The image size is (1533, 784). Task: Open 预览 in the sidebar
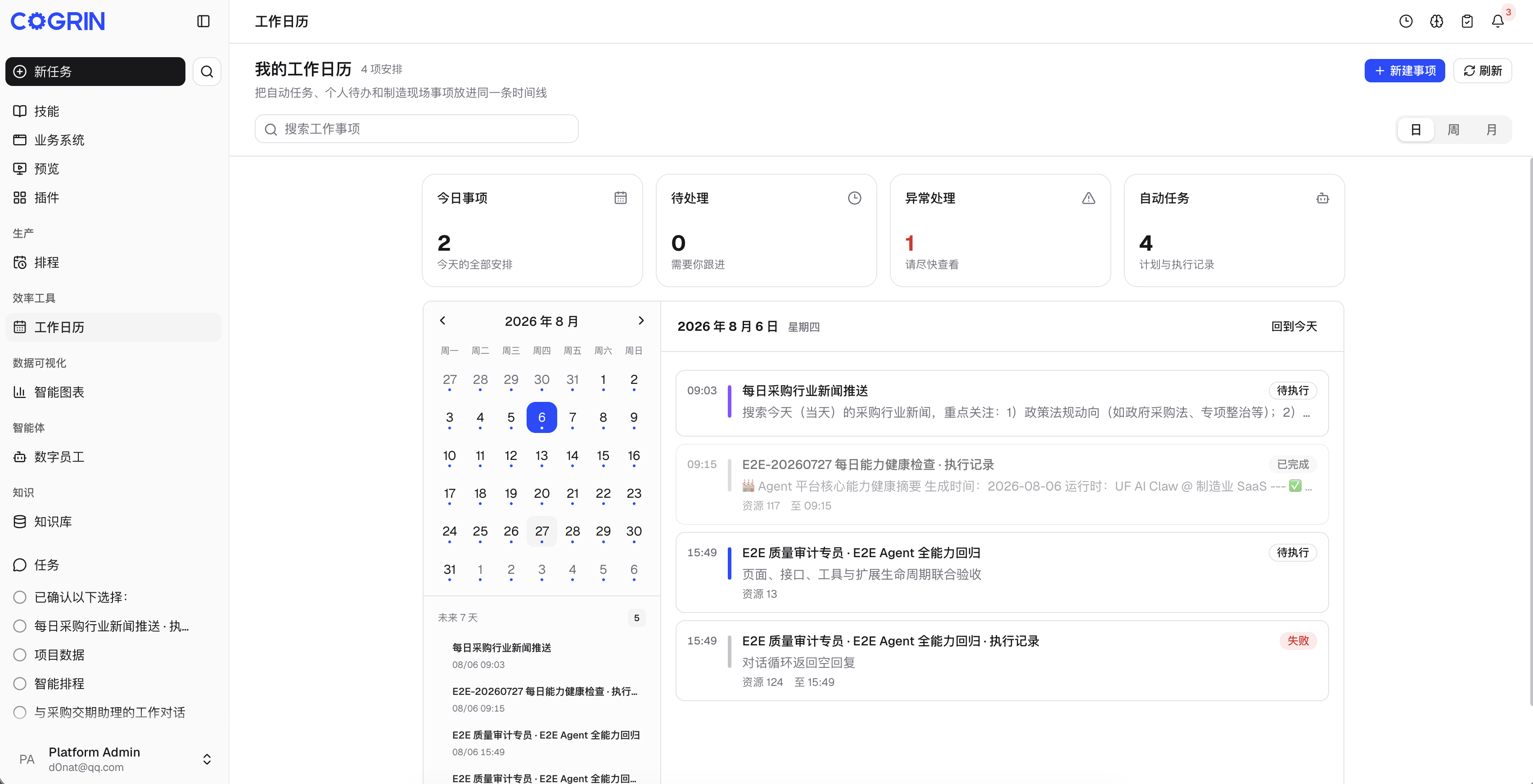[113, 168]
